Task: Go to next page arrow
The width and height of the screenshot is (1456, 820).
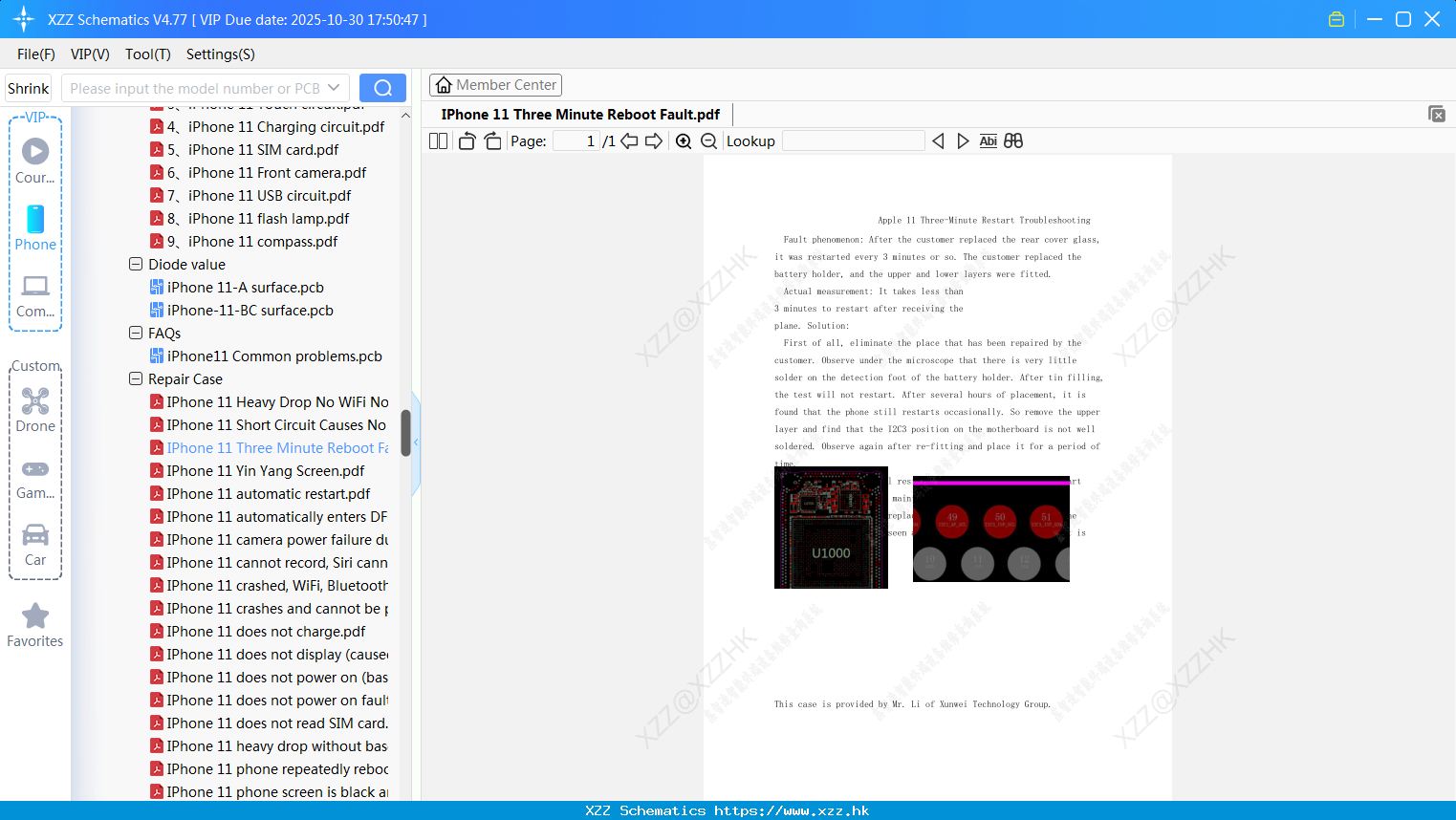Action: tap(654, 141)
